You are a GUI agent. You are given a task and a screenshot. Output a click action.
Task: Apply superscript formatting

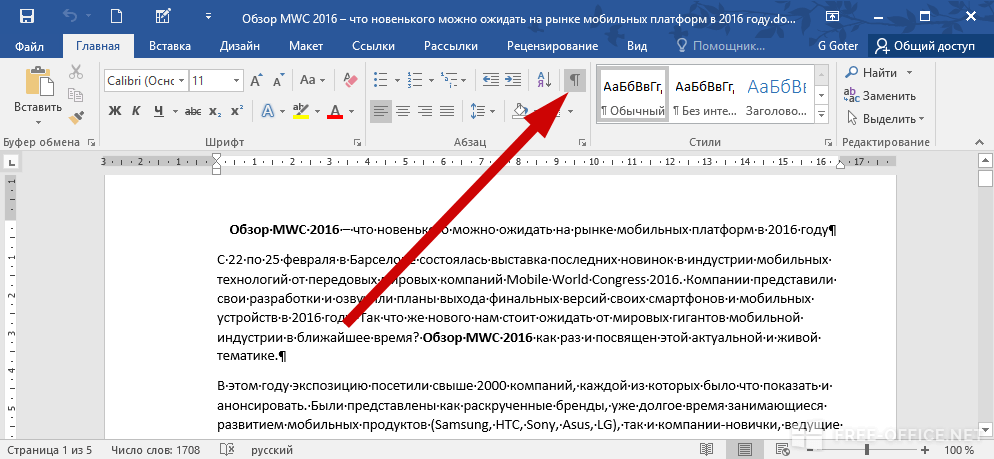(x=236, y=112)
